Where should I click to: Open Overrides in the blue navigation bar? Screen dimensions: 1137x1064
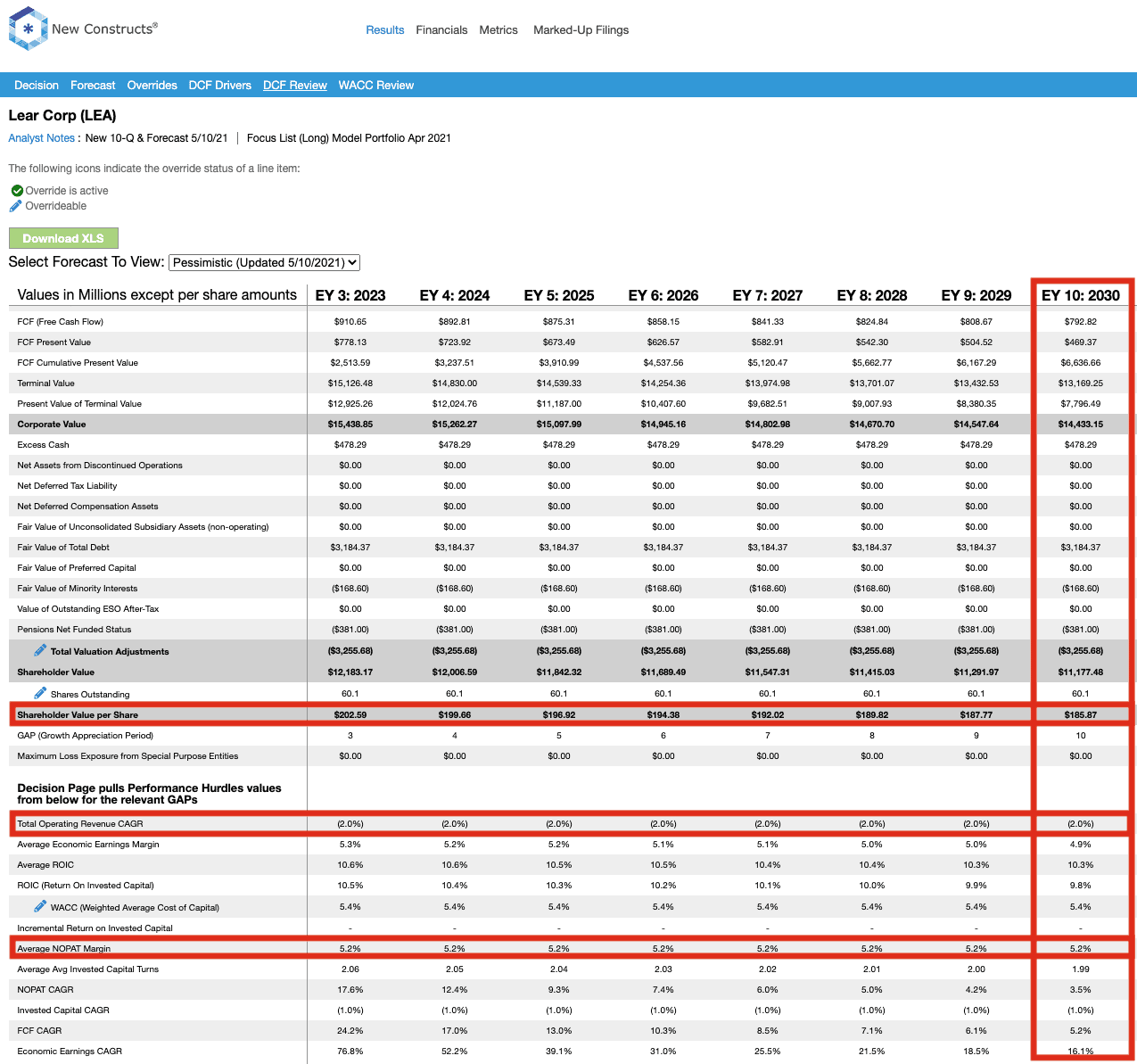[x=152, y=86]
